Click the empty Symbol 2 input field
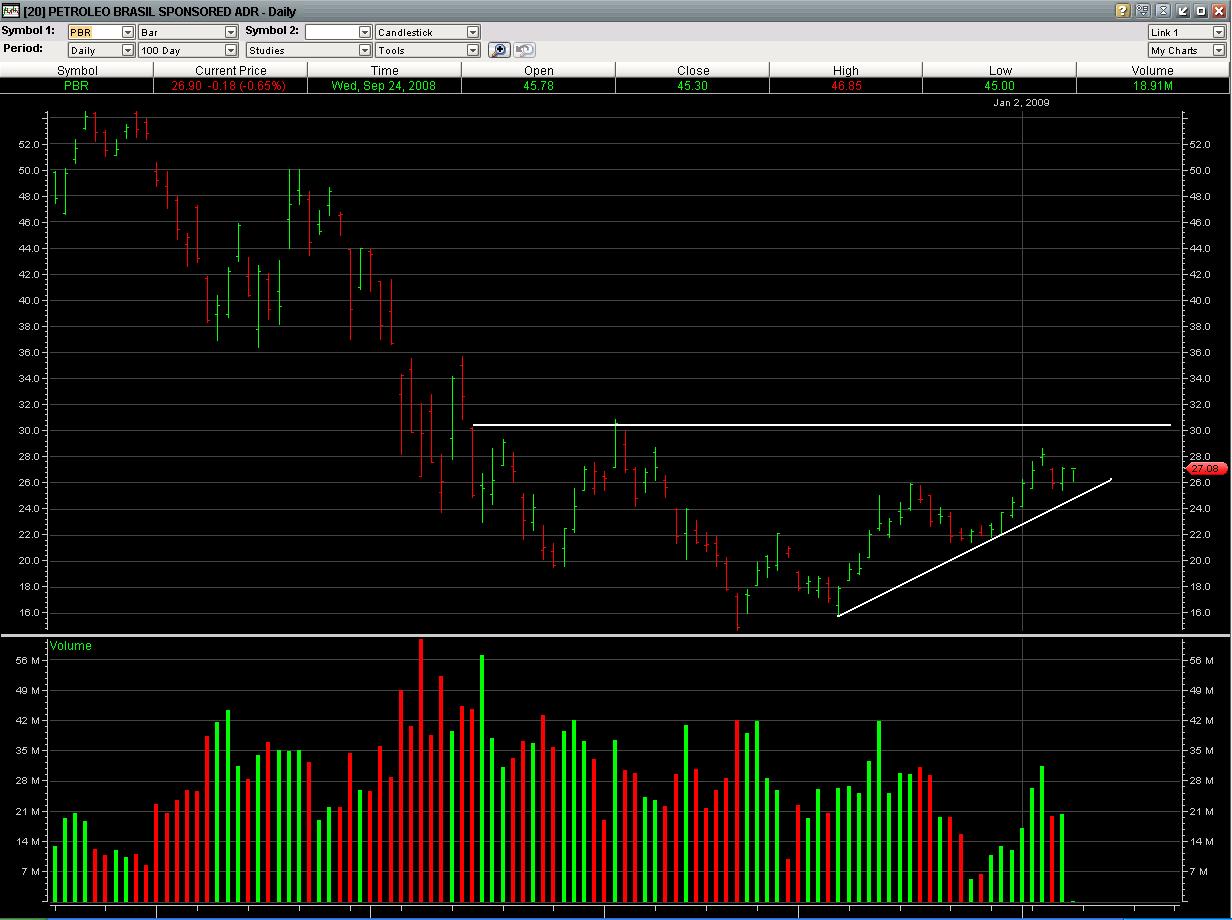This screenshot has width=1232, height=920. tap(330, 31)
